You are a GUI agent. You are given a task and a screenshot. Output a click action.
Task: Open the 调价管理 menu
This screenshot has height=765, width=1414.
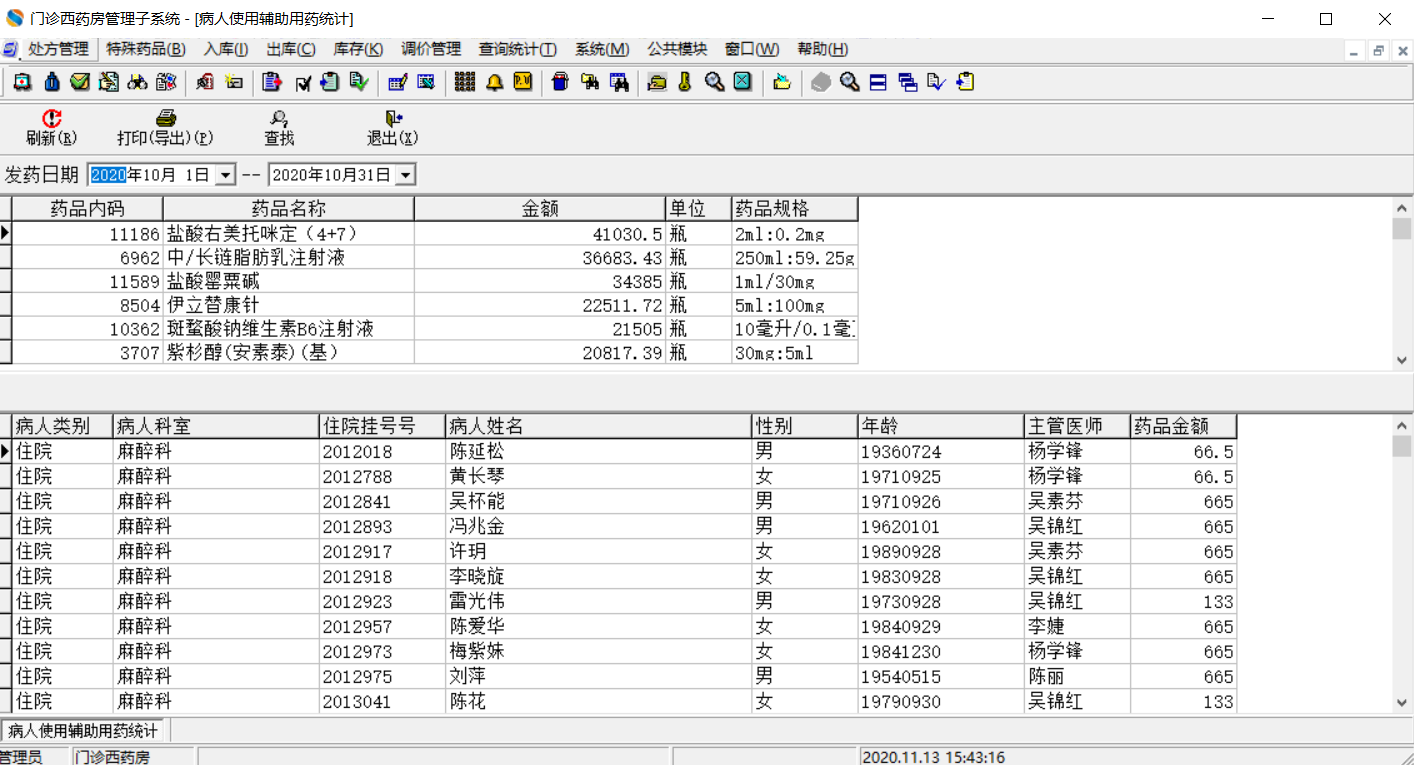[x=431, y=49]
